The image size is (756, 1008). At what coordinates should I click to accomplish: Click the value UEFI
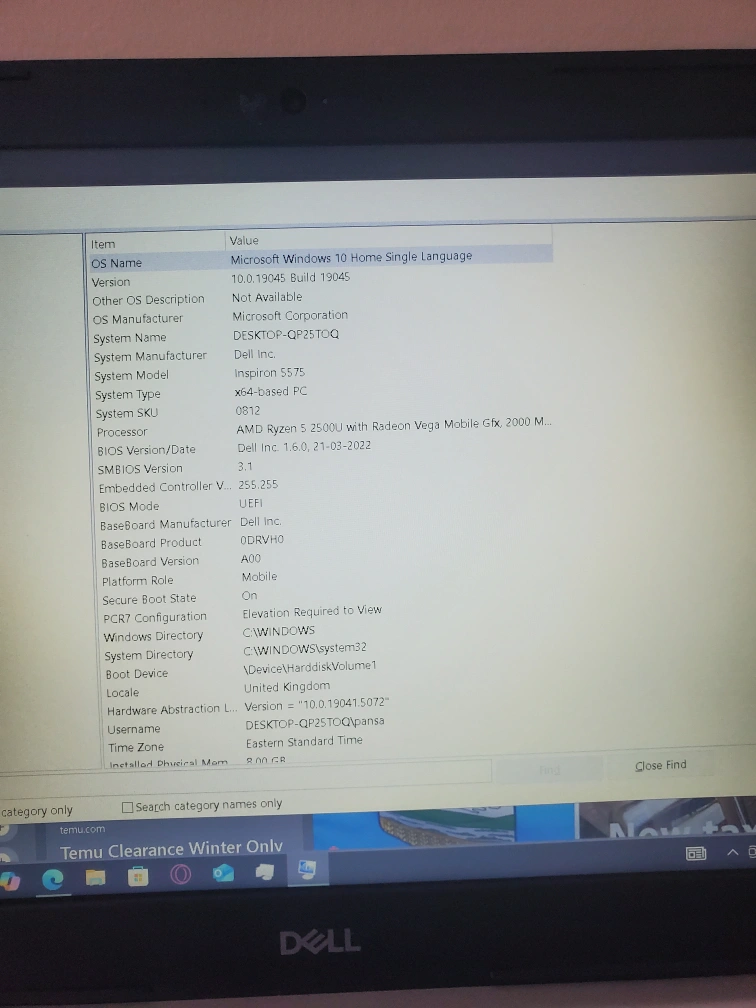(251, 503)
